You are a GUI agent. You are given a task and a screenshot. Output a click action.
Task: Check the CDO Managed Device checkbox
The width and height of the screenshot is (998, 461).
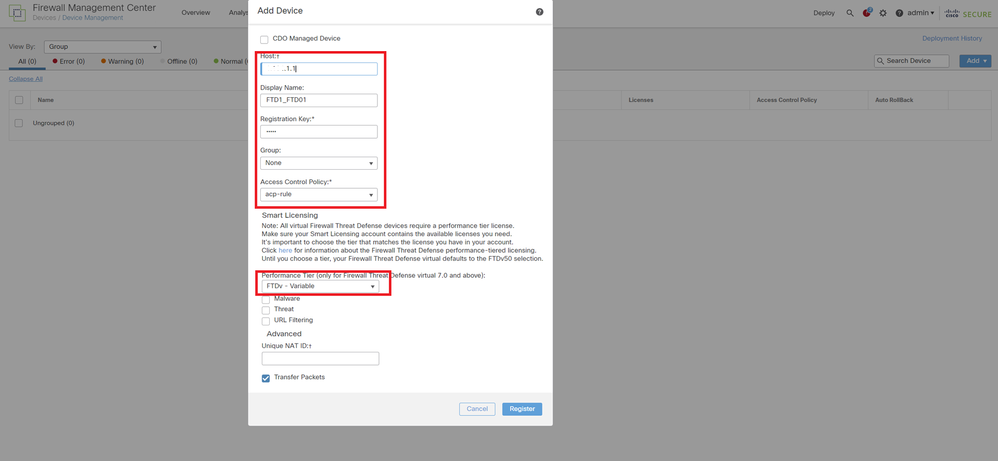click(x=264, y=39)
